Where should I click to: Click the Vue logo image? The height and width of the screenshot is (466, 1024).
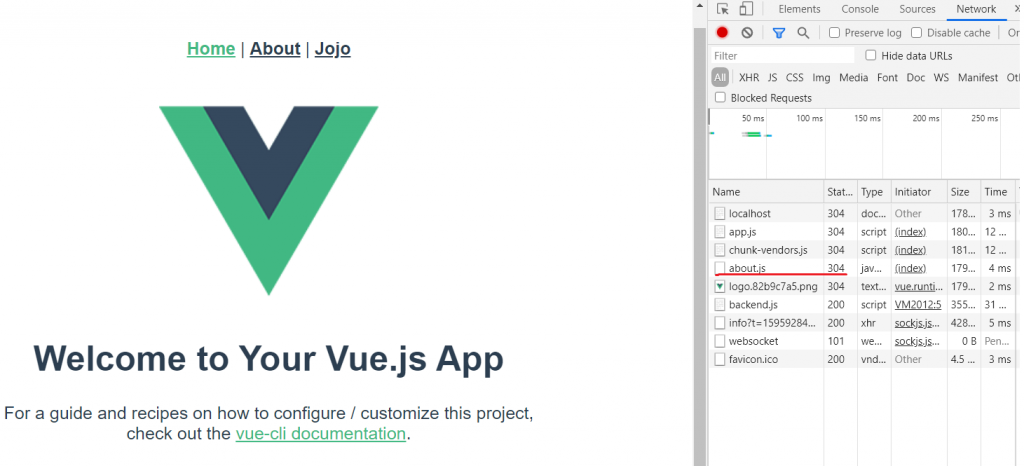tap(268, 200)
